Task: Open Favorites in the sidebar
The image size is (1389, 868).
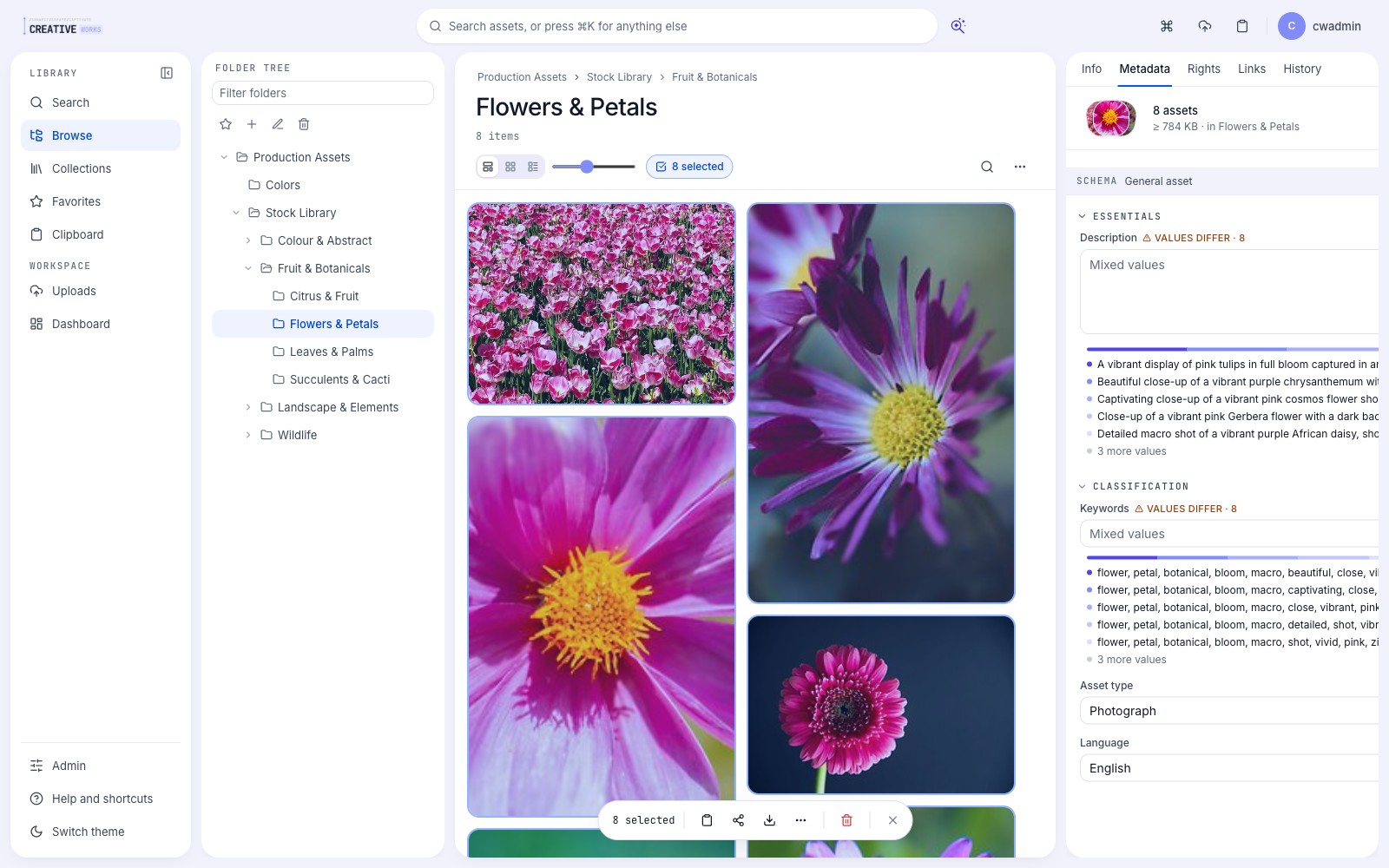Action: click(x=101, y=201)
